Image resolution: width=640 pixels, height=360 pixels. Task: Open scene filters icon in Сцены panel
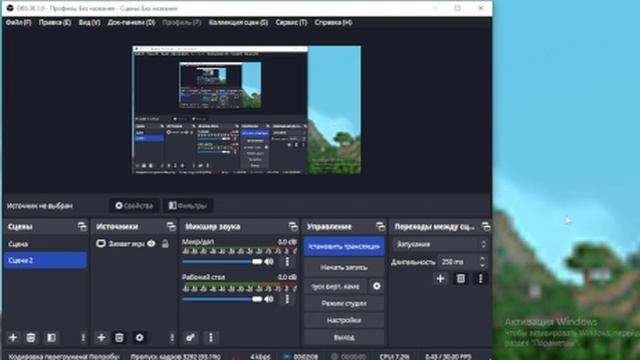(51, 338)
